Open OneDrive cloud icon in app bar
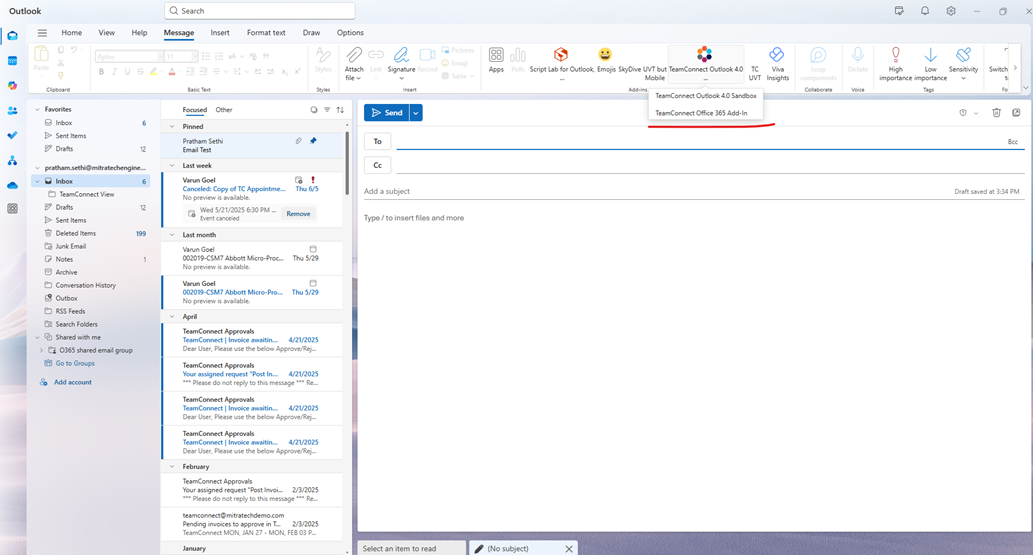 tap(13, 185)
